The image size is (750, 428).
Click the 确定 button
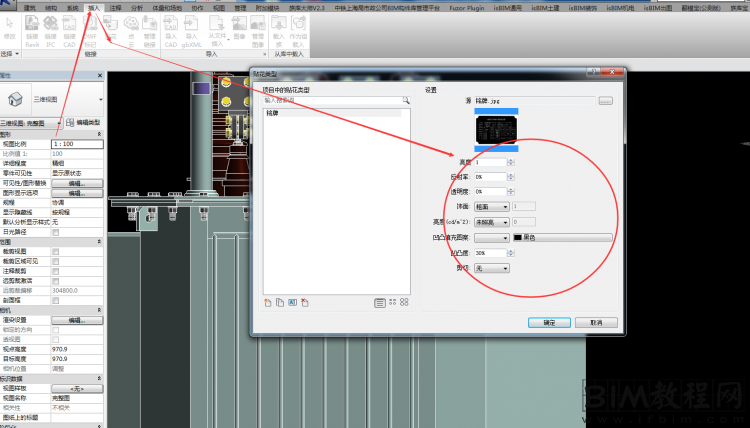point(549,322)
